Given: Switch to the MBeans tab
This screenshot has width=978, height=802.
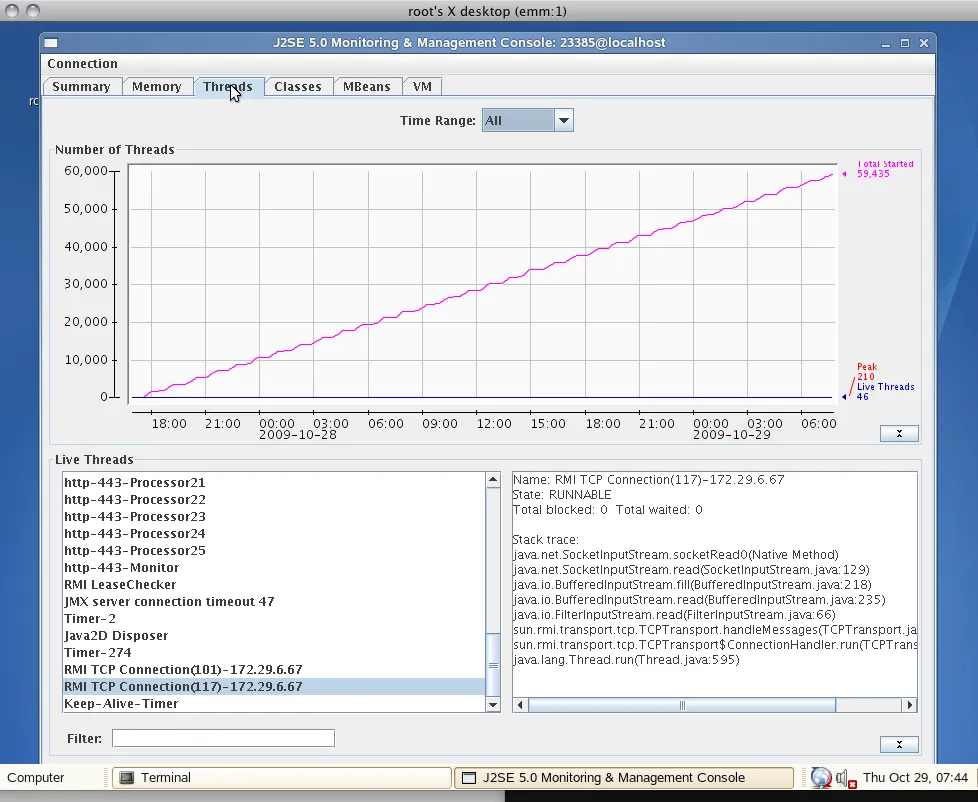Looking at the screenshot, I should [x=366, y=87].
